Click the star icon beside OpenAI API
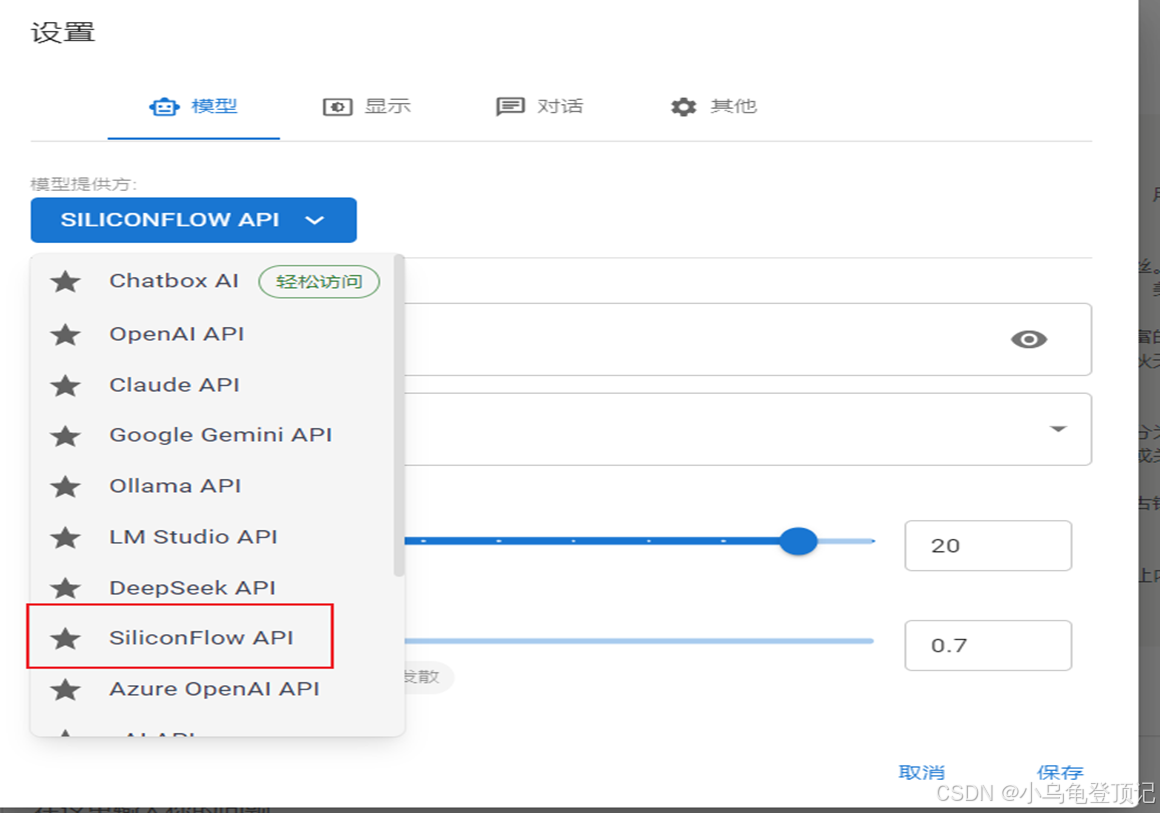 [x=65, y=334]
